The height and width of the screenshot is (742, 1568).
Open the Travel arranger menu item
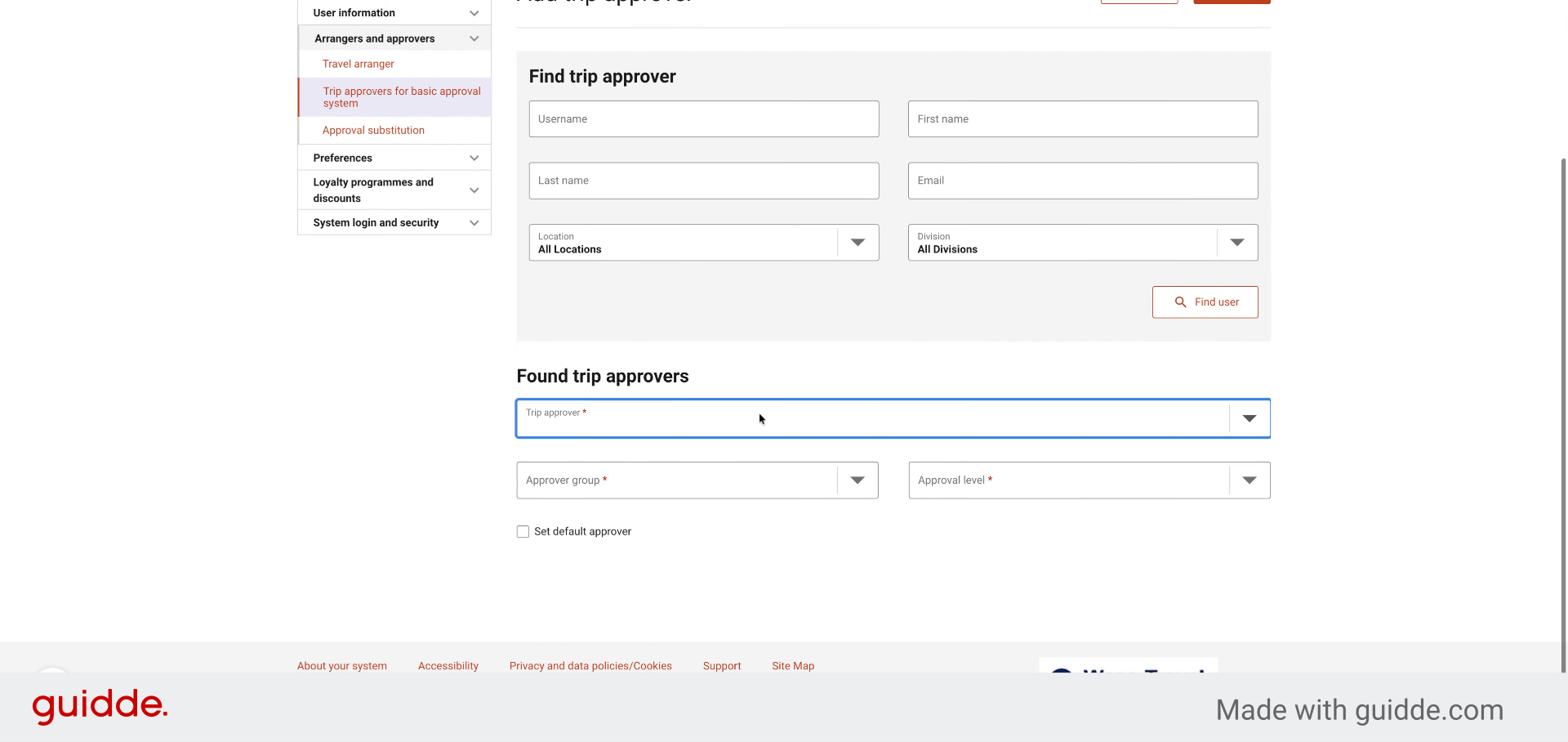tap(358, 64)
